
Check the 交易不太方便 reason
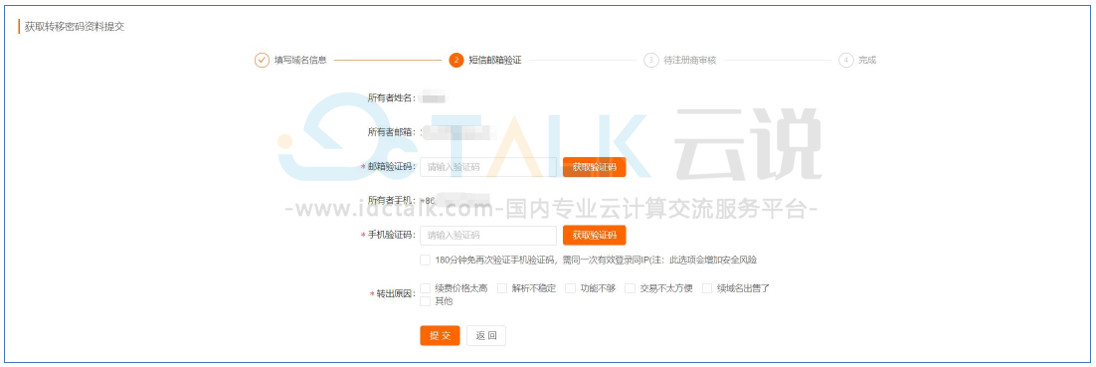[x=630, y=288]
